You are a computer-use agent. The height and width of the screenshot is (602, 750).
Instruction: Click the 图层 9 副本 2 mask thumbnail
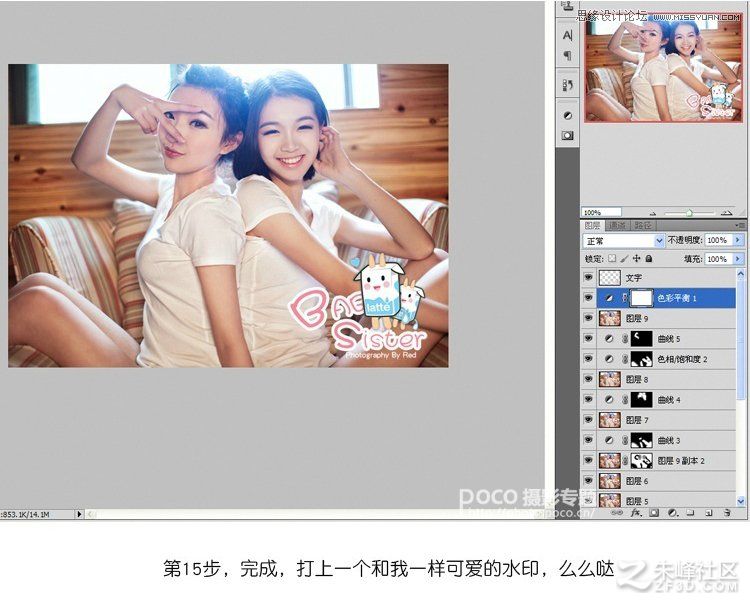click(x=641, y=460)
